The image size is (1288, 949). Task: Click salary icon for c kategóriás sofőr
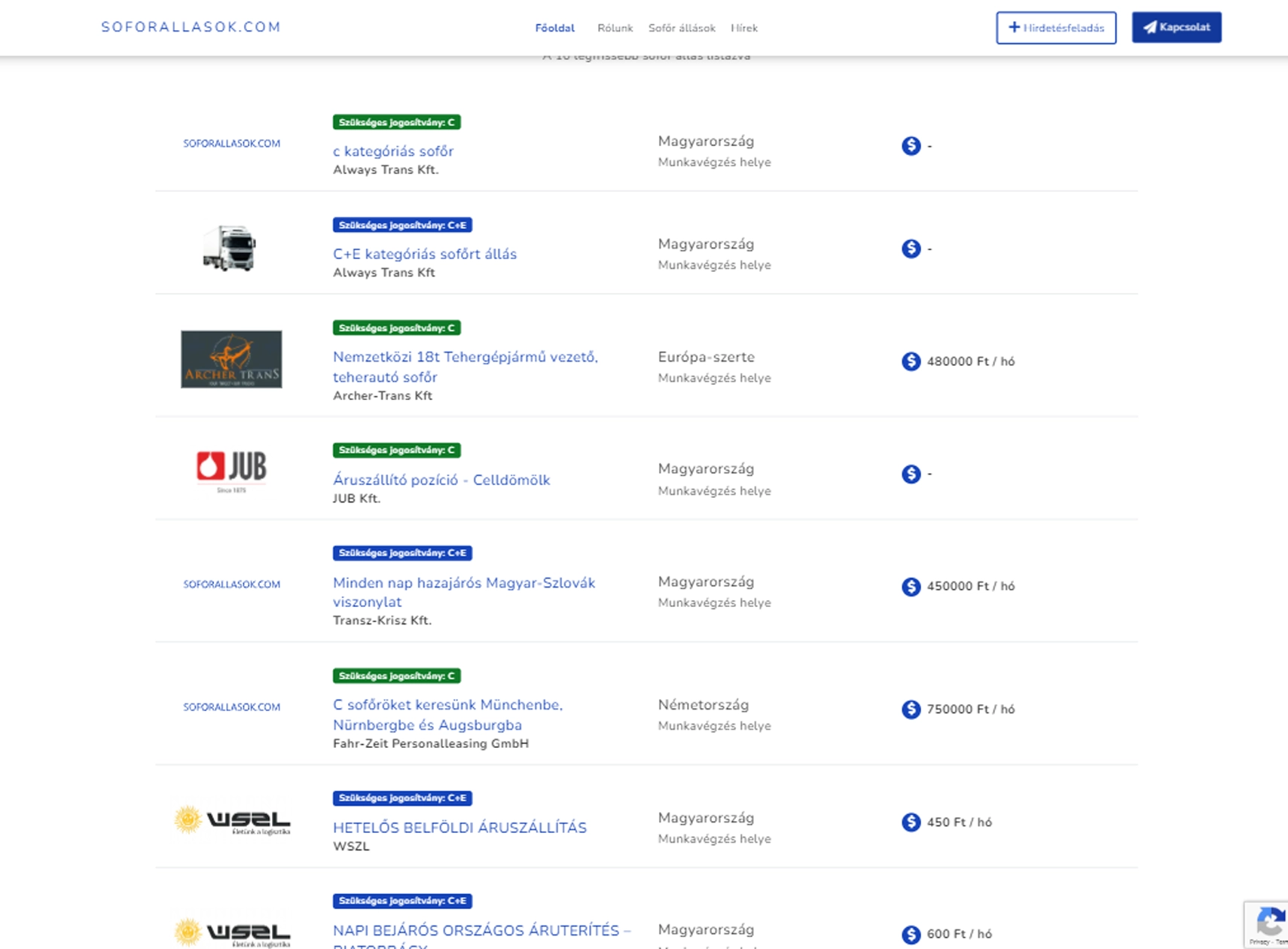911,145
